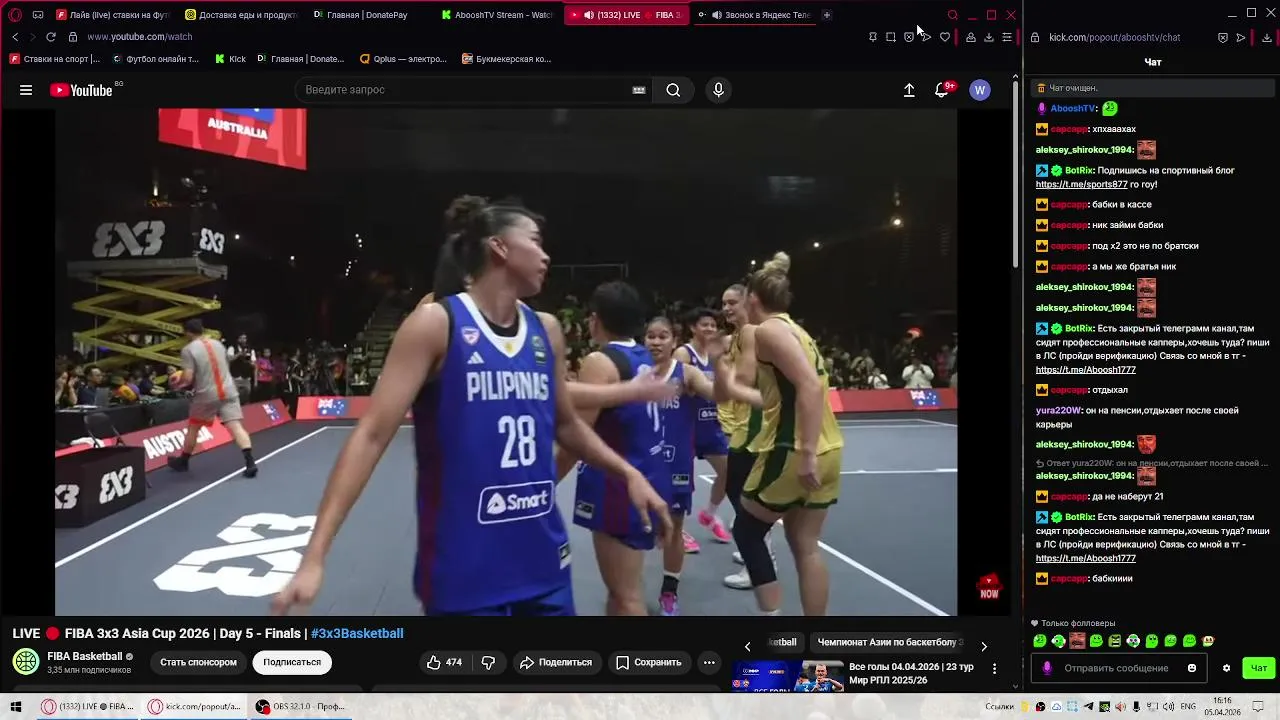Save the video with Сохранить

pyautogui.click(x=648, y=662)
